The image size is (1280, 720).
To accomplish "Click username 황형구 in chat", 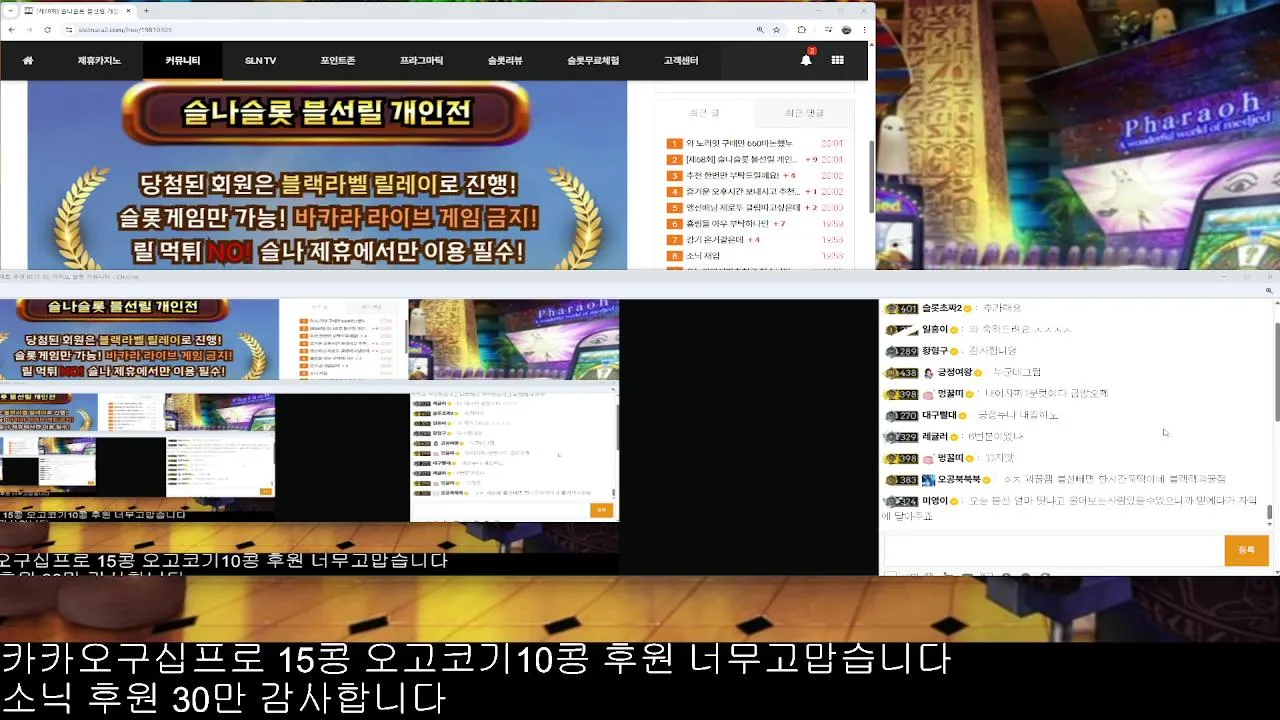I will coord(934,351).
